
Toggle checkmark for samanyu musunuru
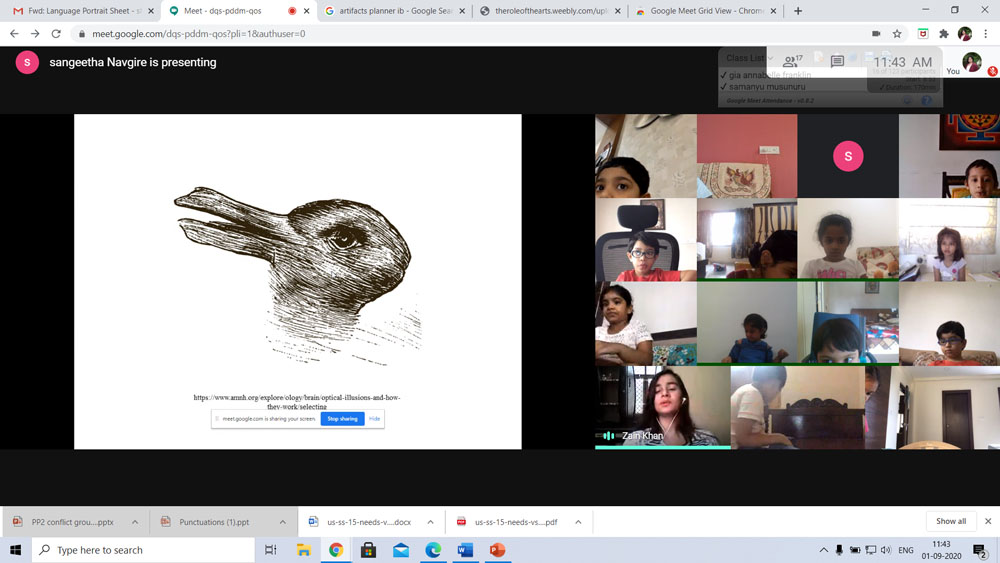point(723,87)
